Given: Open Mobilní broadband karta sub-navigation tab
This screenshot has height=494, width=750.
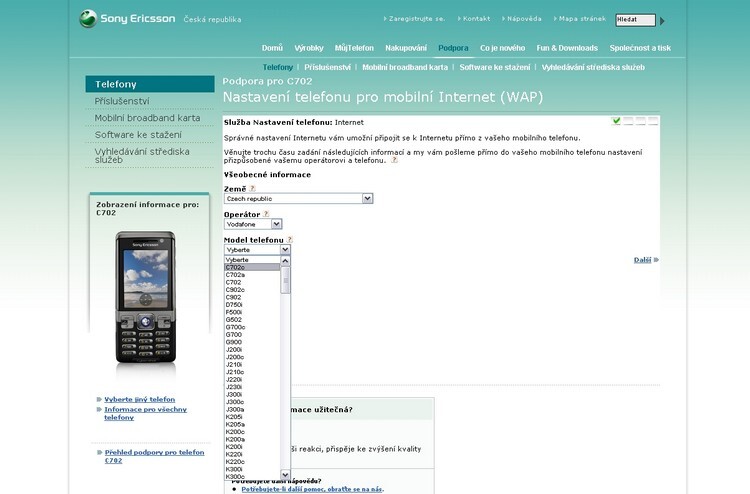Looking at the screenshot, I should (405, 67).
